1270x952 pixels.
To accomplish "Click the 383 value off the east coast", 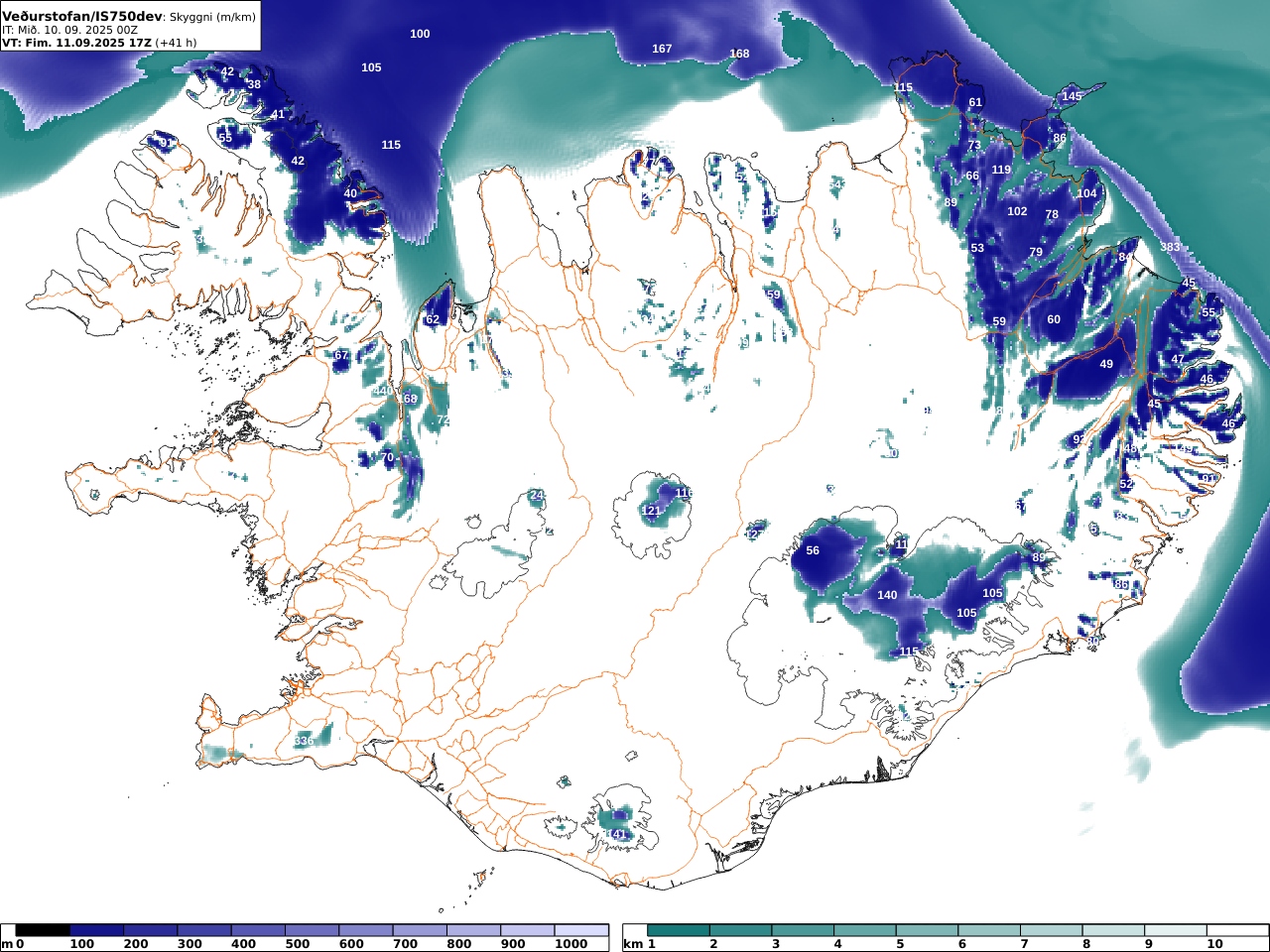I will click(x=1170, y=247).
